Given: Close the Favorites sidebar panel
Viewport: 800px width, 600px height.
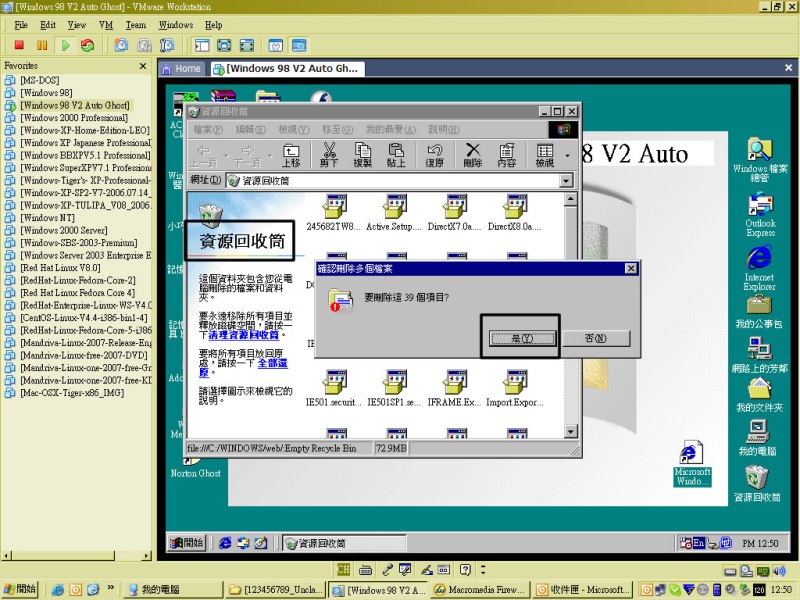Looking at the screenshot, I should [143, 66].
